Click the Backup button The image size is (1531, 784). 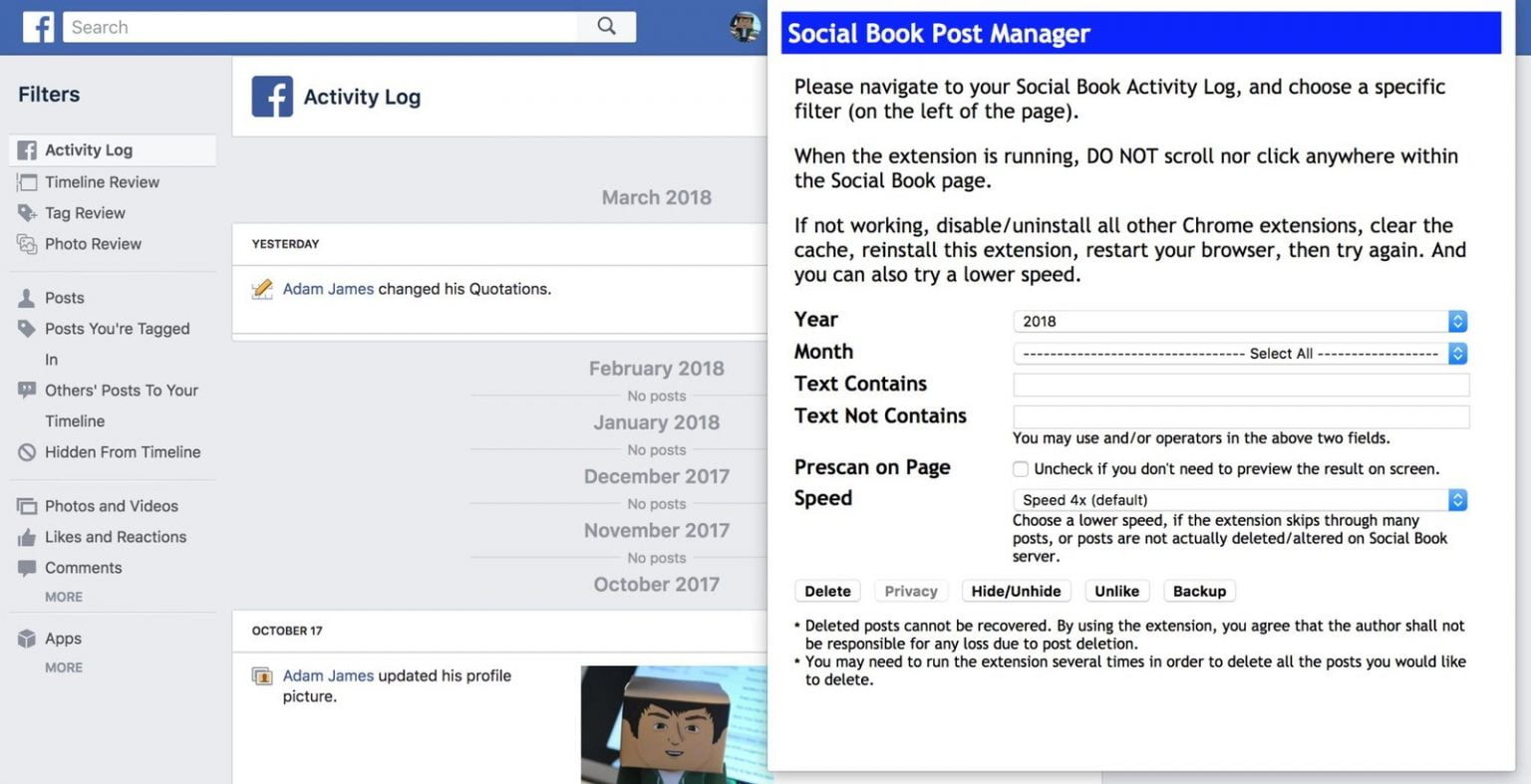(x=1199, y=590)
